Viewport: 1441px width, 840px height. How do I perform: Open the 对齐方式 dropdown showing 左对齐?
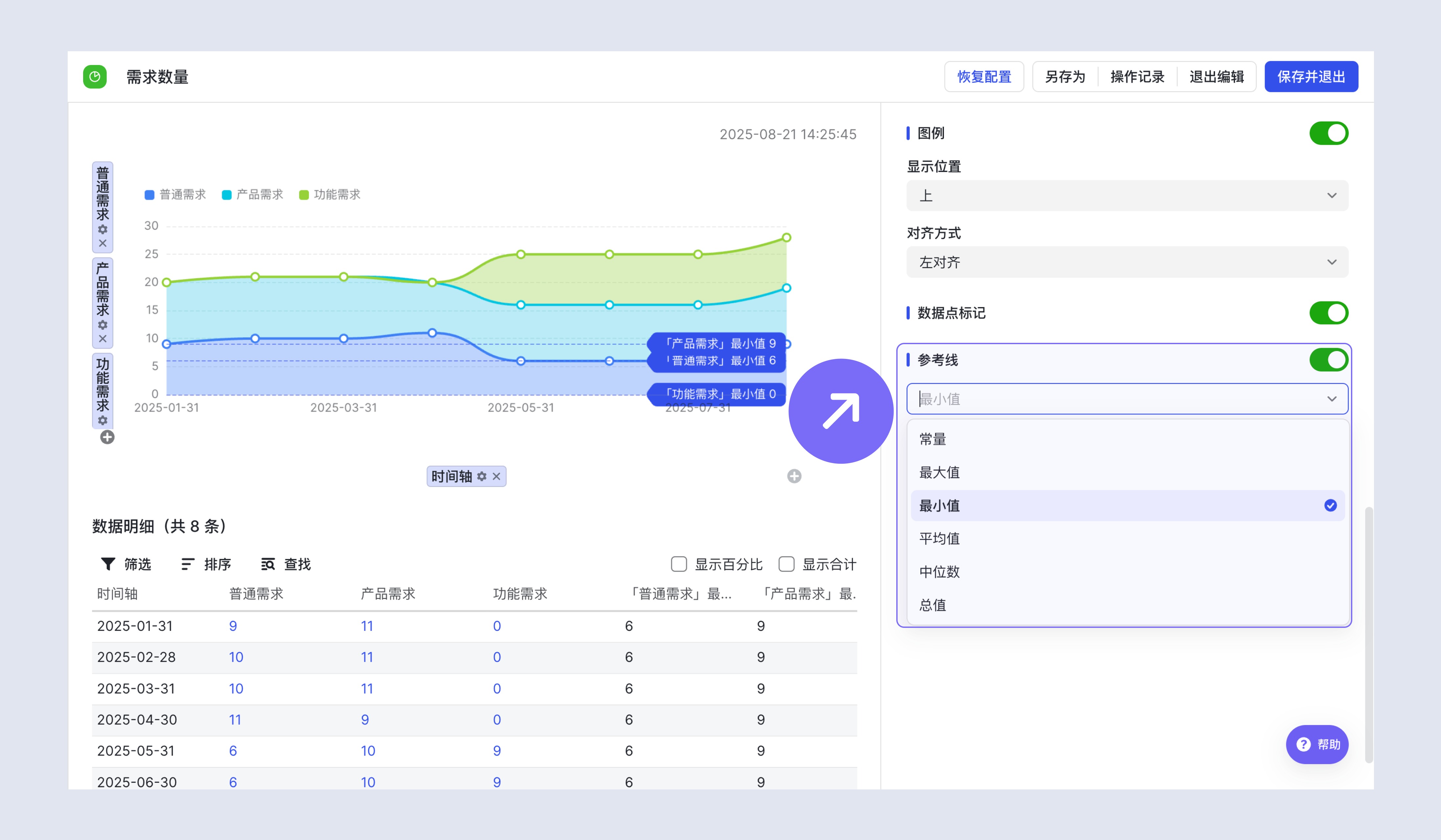tap(1127, 262)
